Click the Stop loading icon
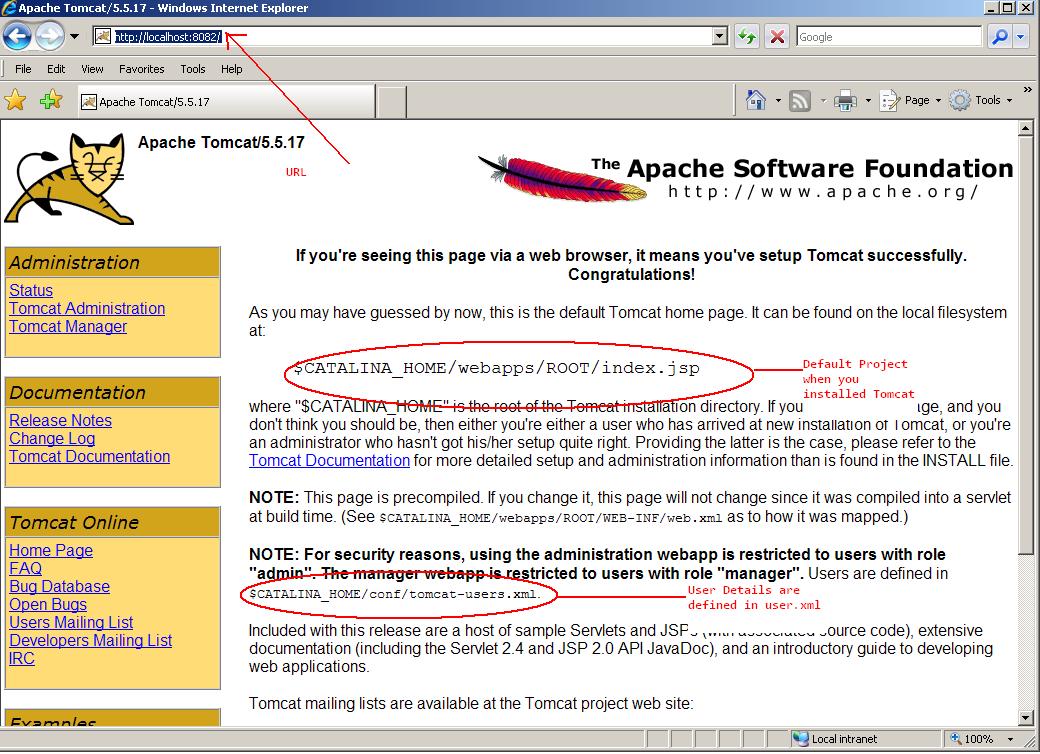The width and height of the screenshot is (1040, 754). pyautogui.click(x=775, y=36)
